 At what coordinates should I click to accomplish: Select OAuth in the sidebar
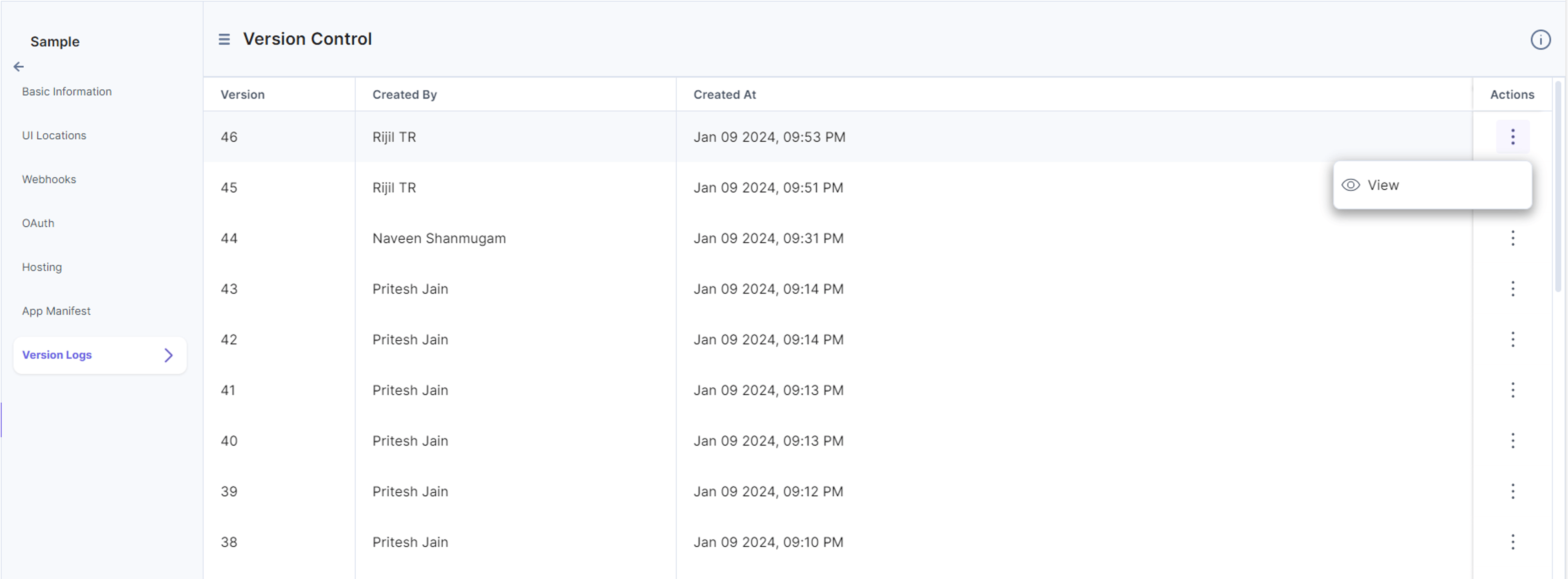[38, 223]
